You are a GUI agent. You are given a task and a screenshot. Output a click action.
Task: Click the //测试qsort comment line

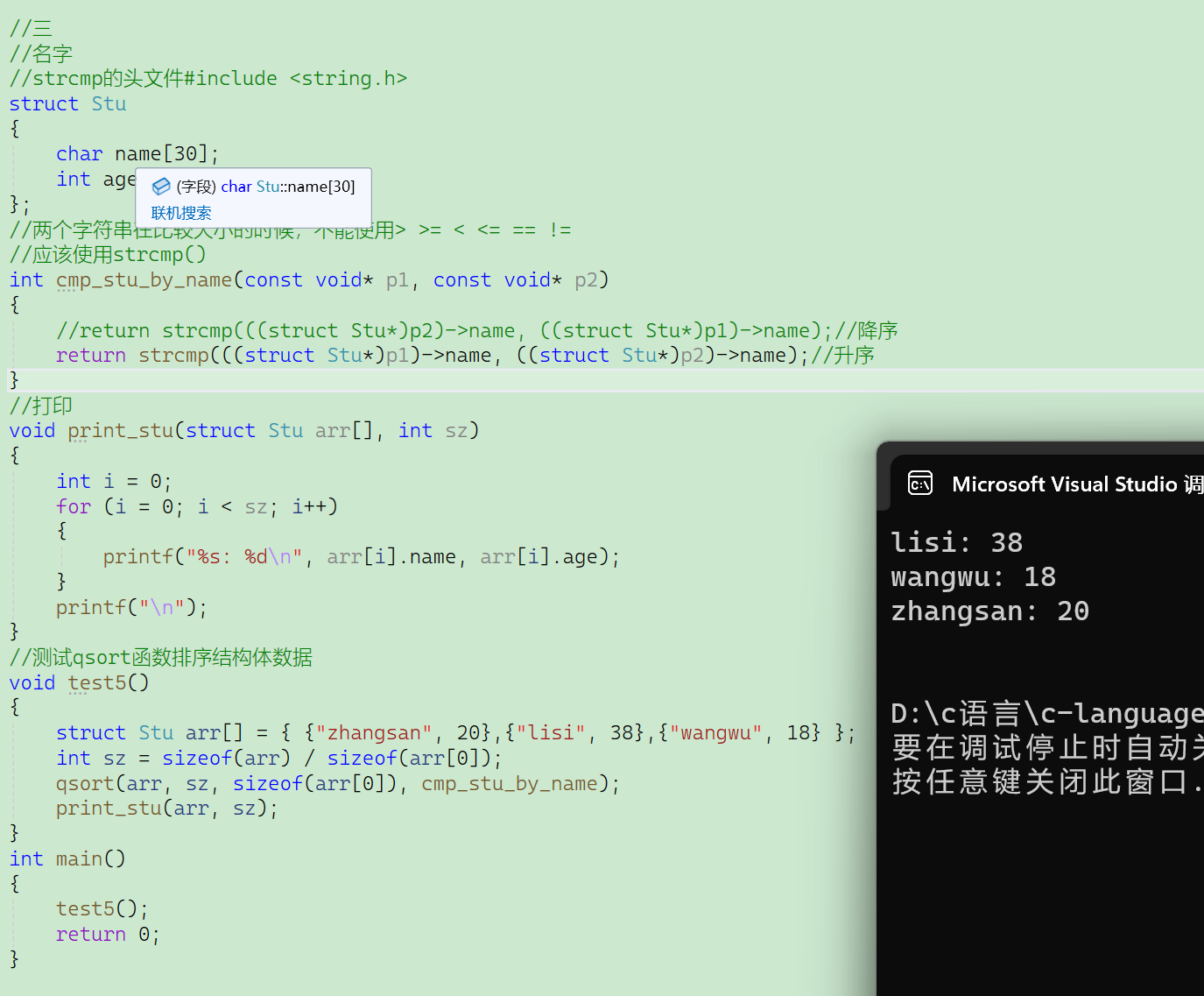[x=161, y=658]
